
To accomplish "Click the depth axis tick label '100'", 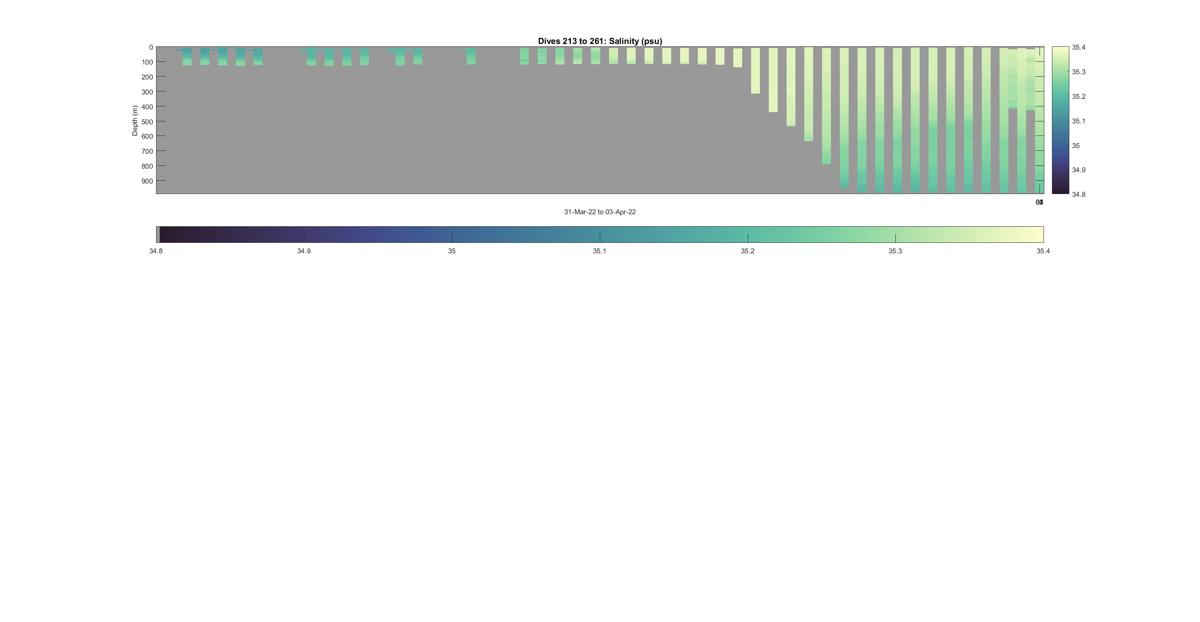I will [147, 62].
